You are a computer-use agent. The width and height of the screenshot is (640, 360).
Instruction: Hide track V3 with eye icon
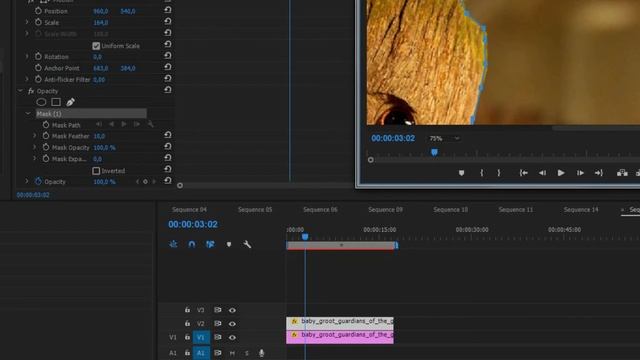coord(232,310)
